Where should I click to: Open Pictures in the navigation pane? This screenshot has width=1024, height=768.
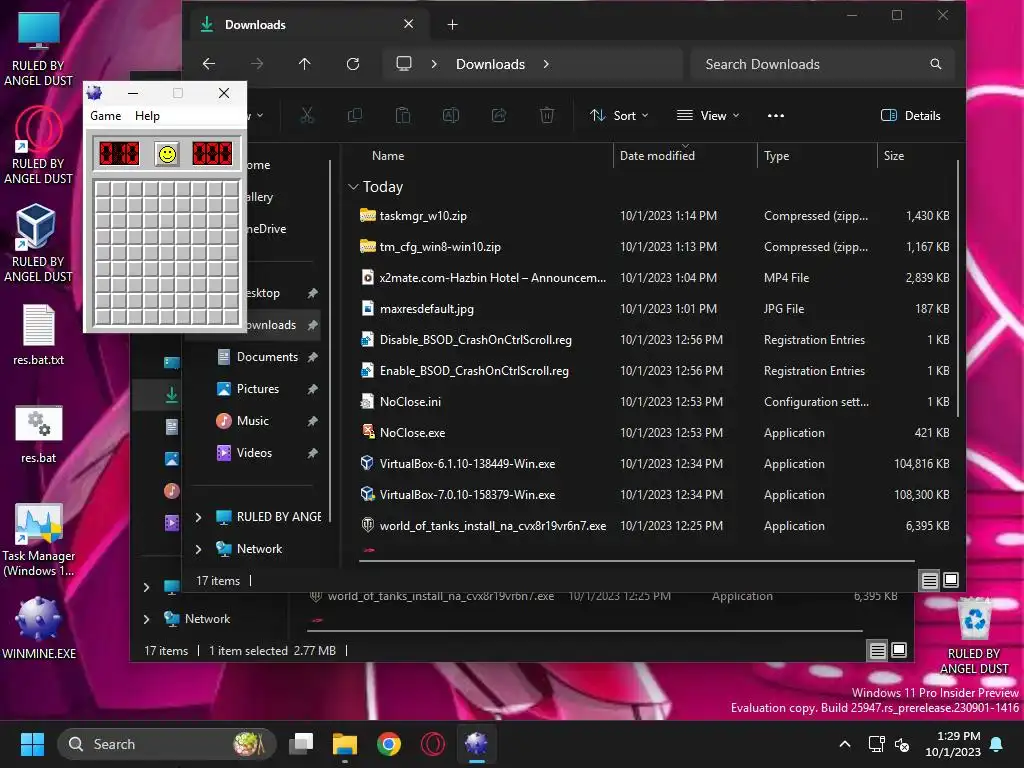[258, 389]
